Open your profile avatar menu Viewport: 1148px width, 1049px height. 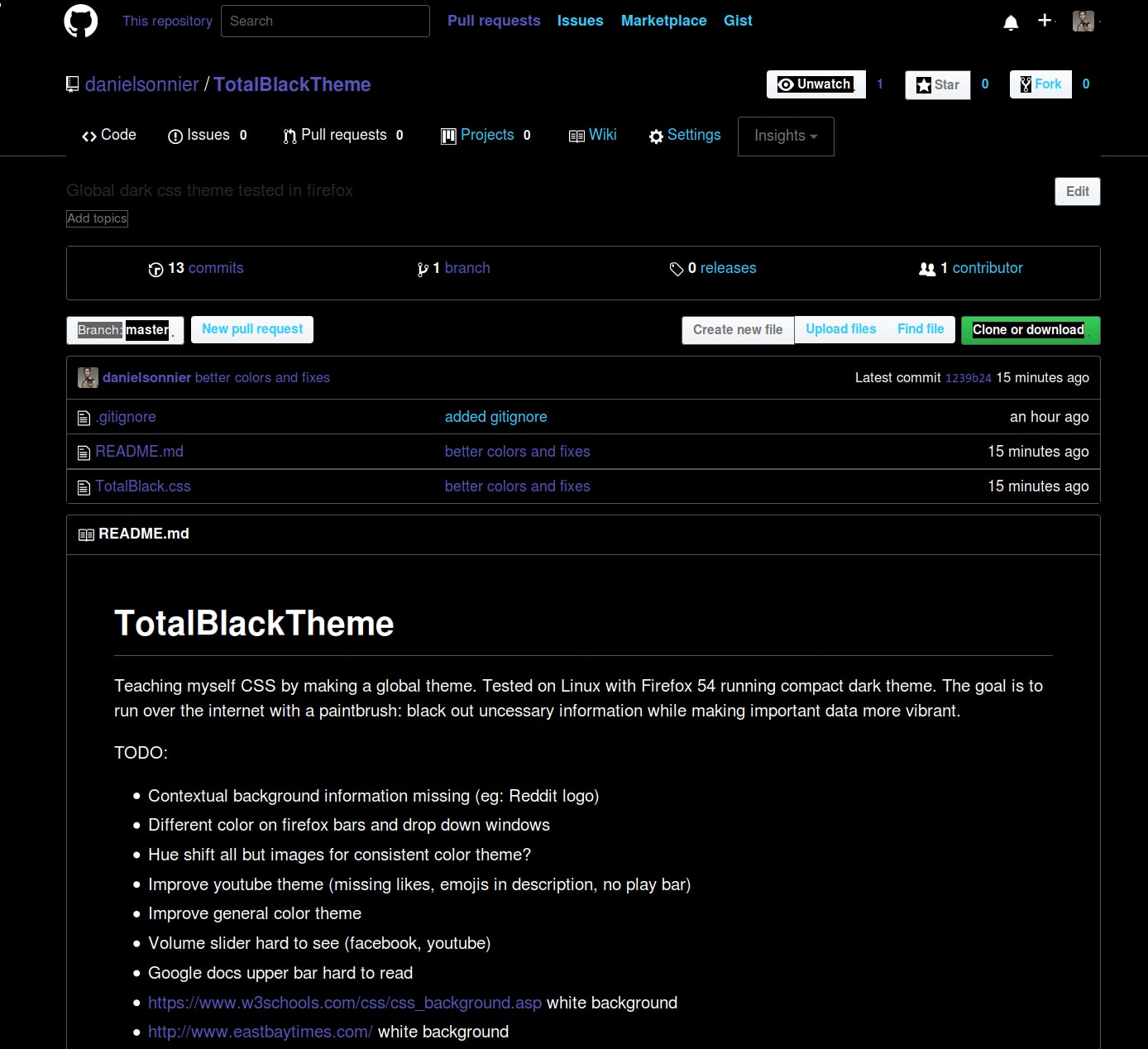click(x=1082, y=21)
